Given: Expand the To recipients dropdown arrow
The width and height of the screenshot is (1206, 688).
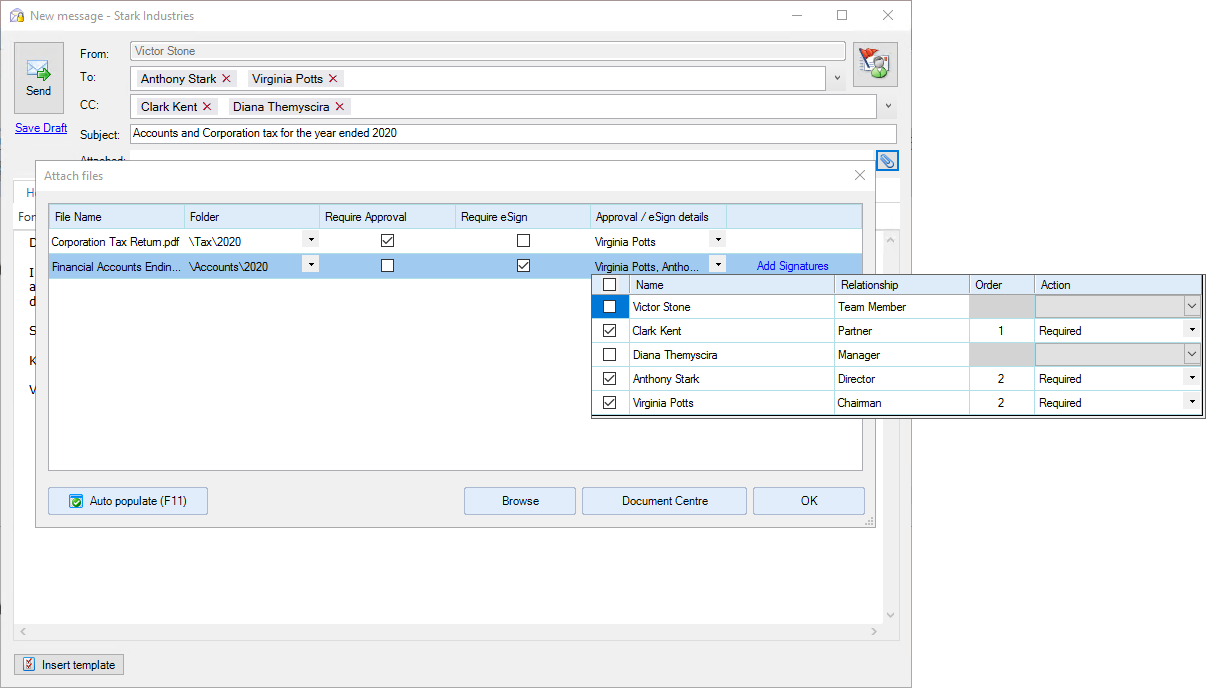Looking at the screenshot, I should pos(837,78).
